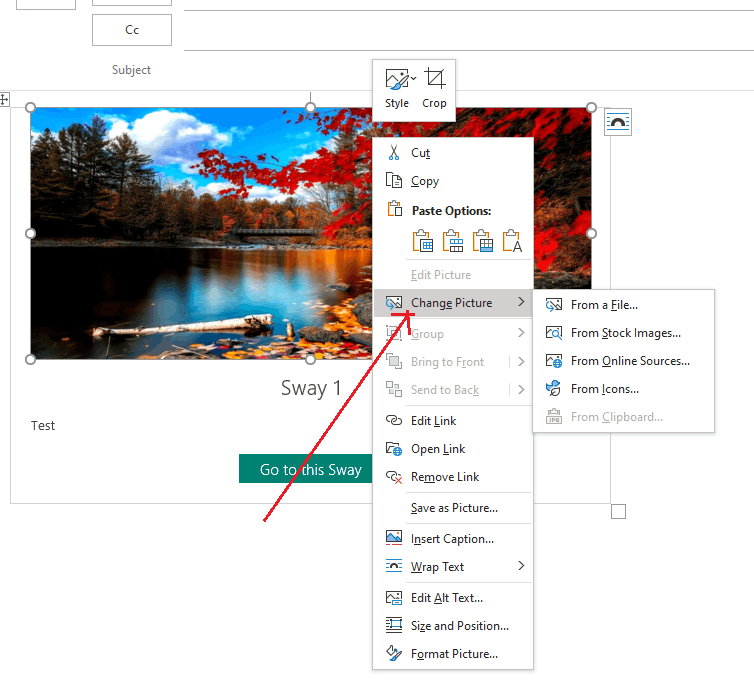Click the Sway 1 title text
Image resolution: width=754 pixels, height=689 pixels.
(x=311, y=388)
